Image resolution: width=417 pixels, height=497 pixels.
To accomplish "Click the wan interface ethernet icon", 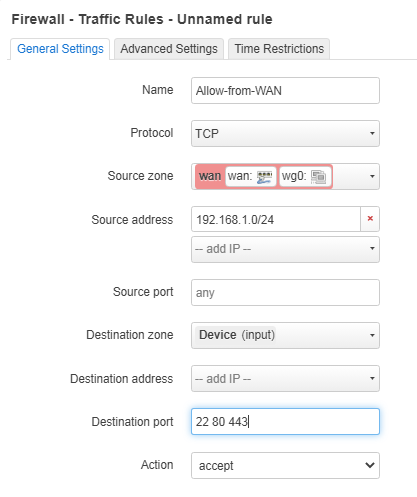I will (265, 177).
